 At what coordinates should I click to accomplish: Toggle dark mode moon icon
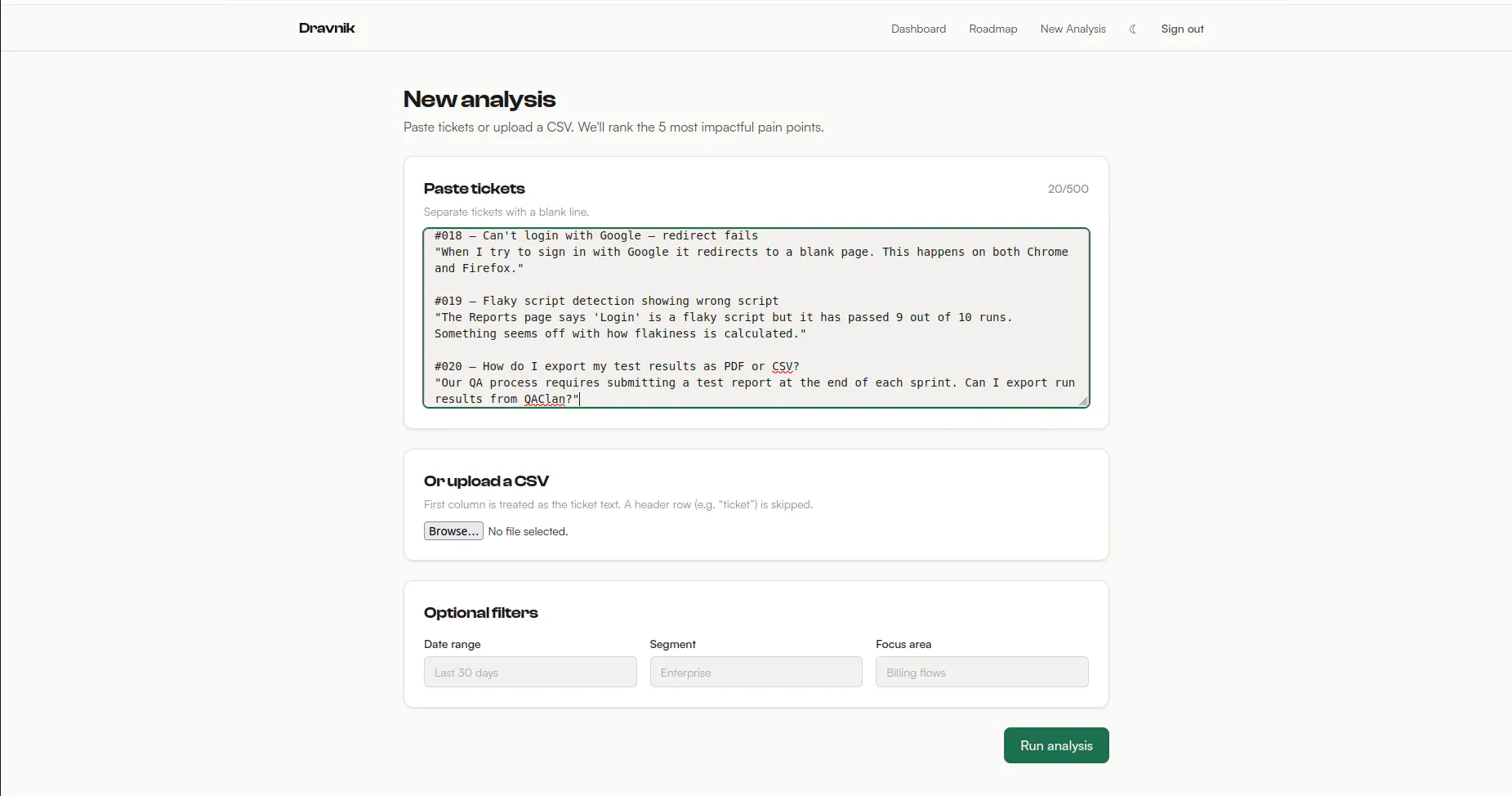(1133, 29)
